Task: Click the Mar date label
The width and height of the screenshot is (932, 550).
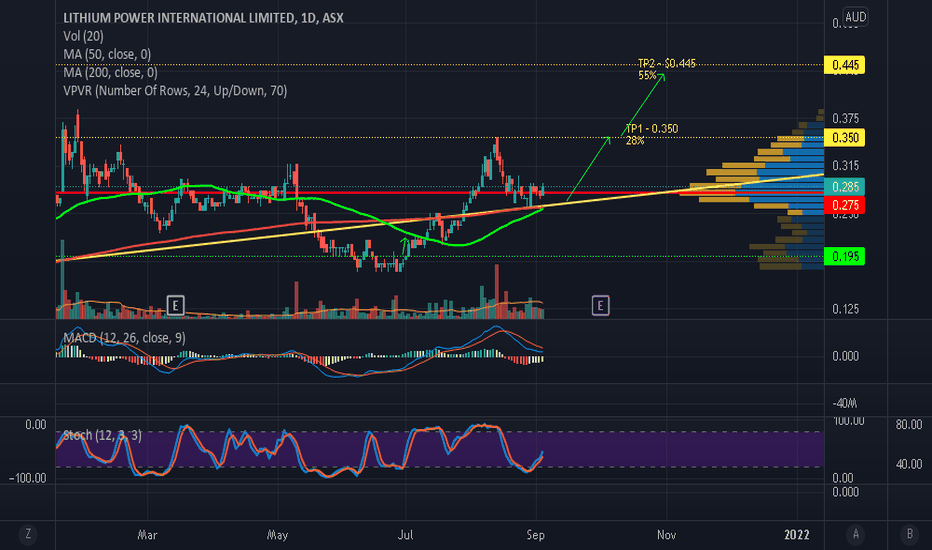Action: [x=147, y=535]
